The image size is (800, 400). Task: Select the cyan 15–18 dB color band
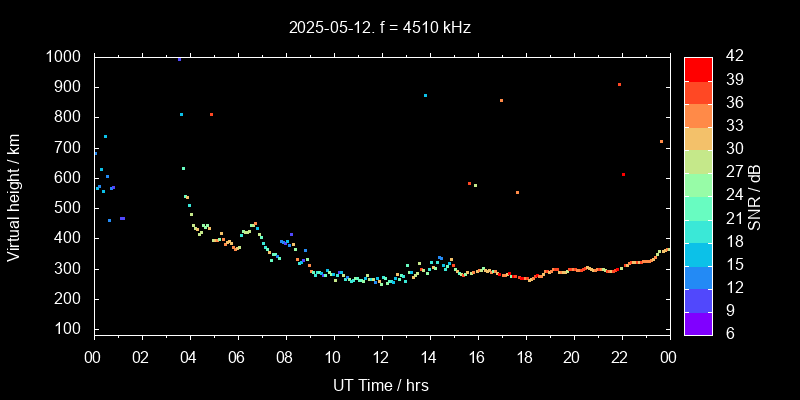pos(698,252)
